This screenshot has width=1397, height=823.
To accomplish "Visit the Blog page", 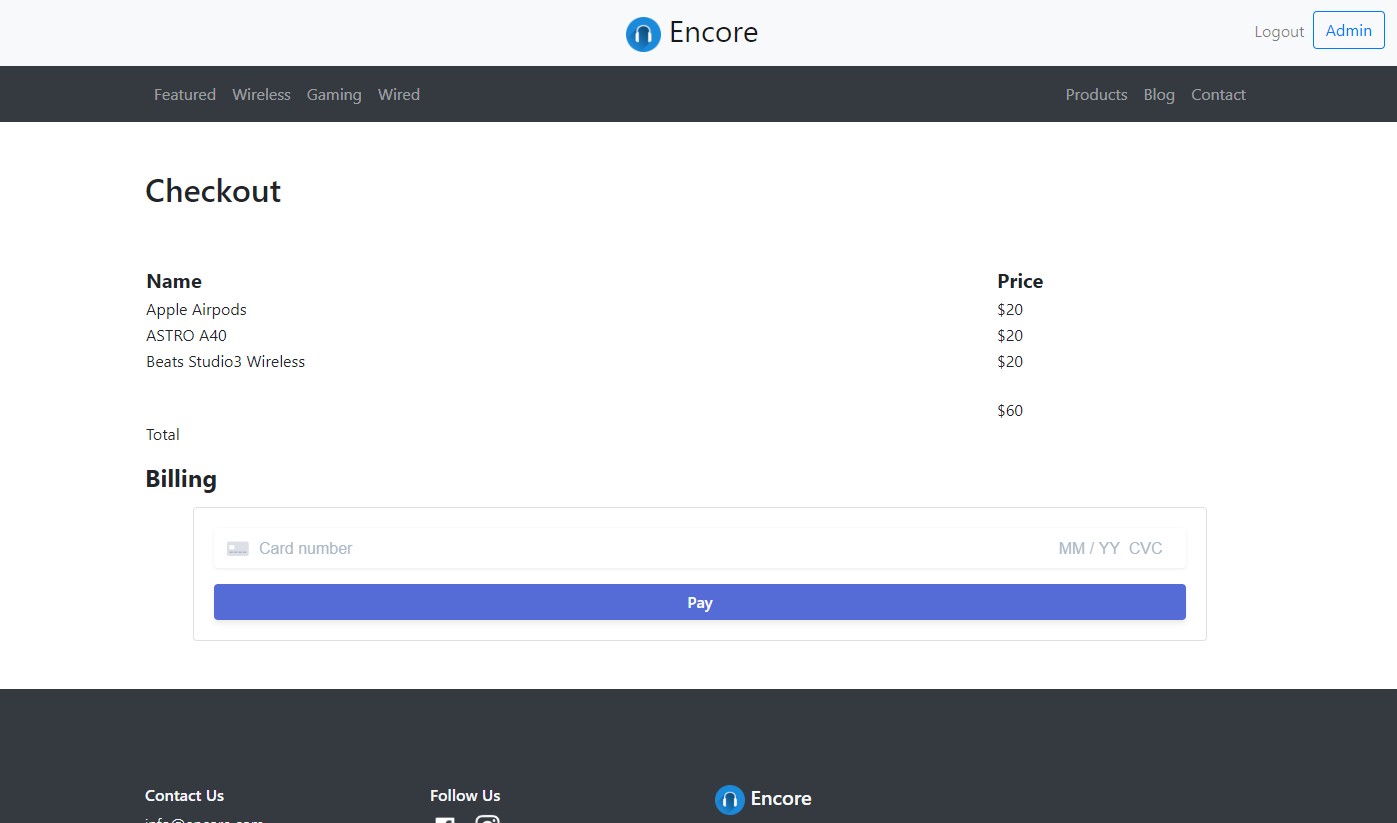I will [x=1159, y=95].
